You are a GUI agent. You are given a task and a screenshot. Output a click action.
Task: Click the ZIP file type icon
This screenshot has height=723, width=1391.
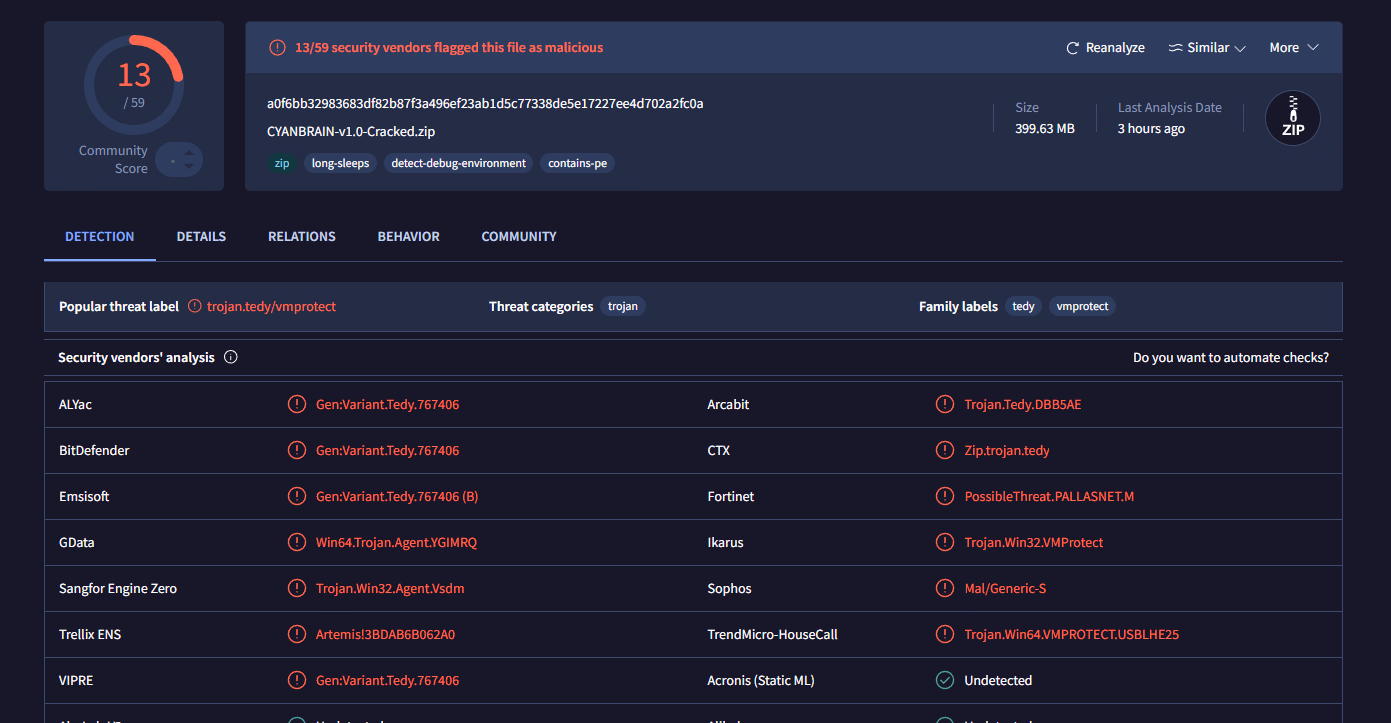pyautogui.click(x=1292, y=118)
